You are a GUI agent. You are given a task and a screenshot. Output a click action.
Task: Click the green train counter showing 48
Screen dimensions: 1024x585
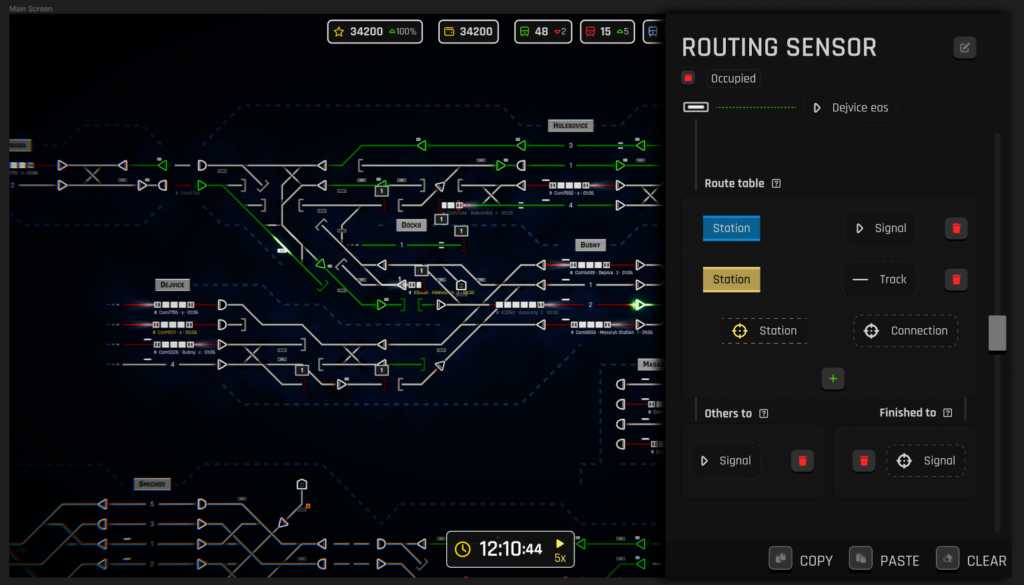[542, 31]
